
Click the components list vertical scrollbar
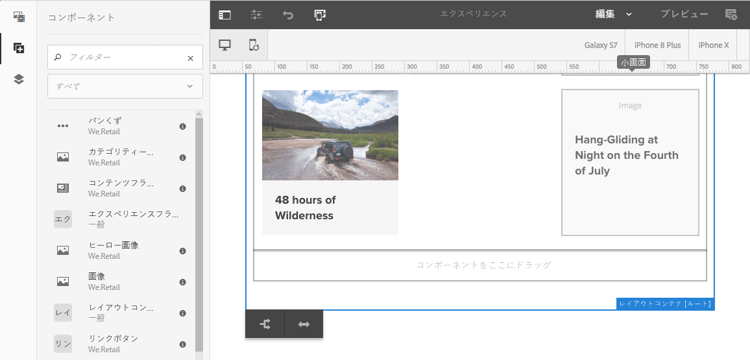[x=199, y=234]
